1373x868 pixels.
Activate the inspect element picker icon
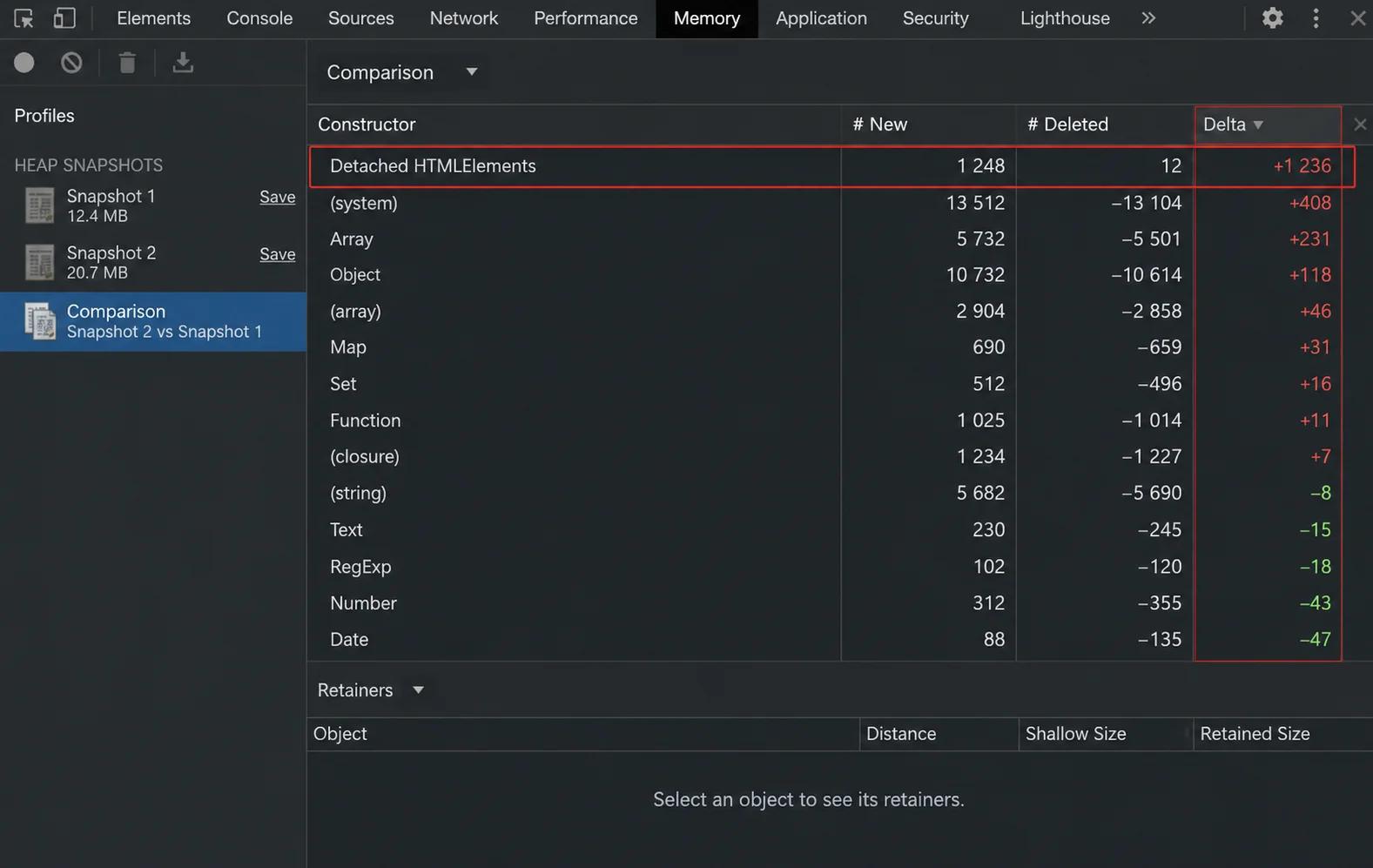click(24, 18)
